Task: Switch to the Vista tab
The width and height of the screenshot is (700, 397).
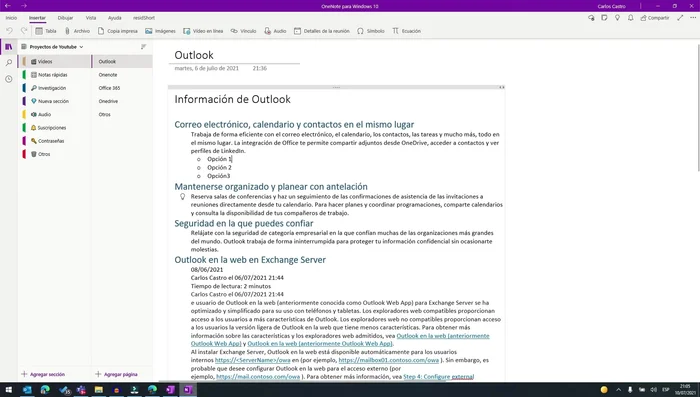Action: point(91,18)
